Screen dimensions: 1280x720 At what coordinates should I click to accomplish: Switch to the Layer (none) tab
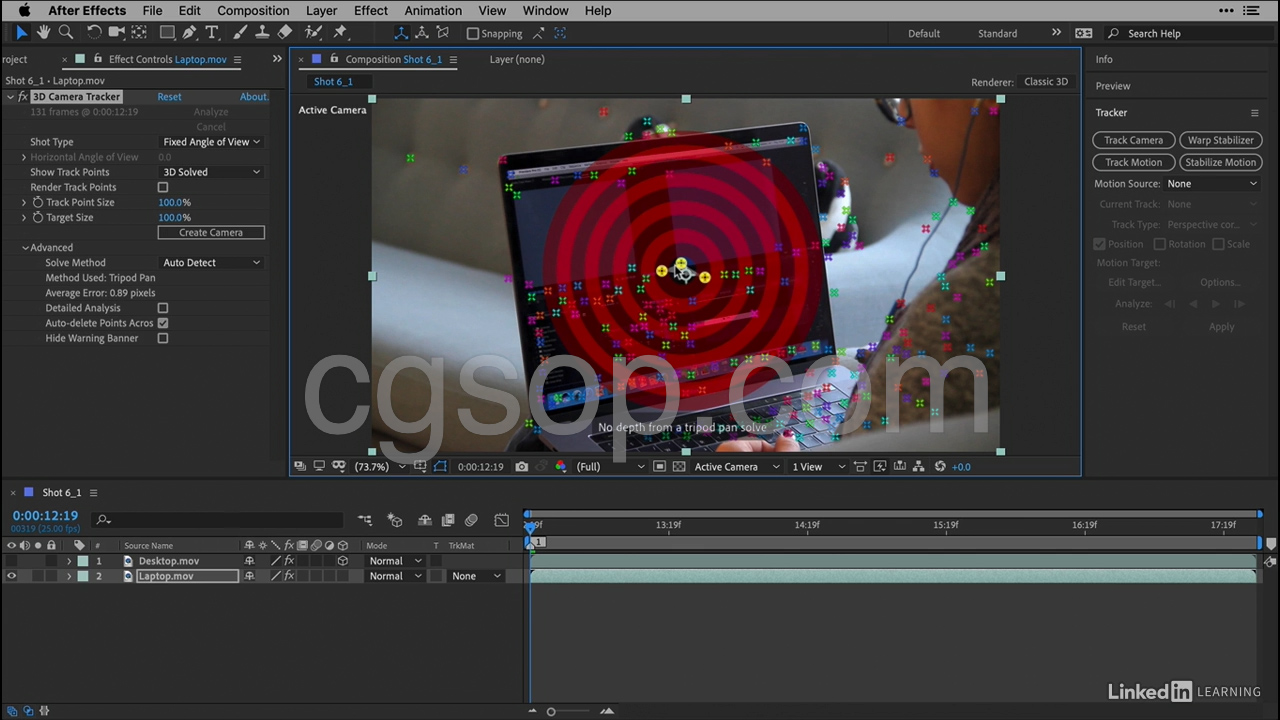(517, 59)
